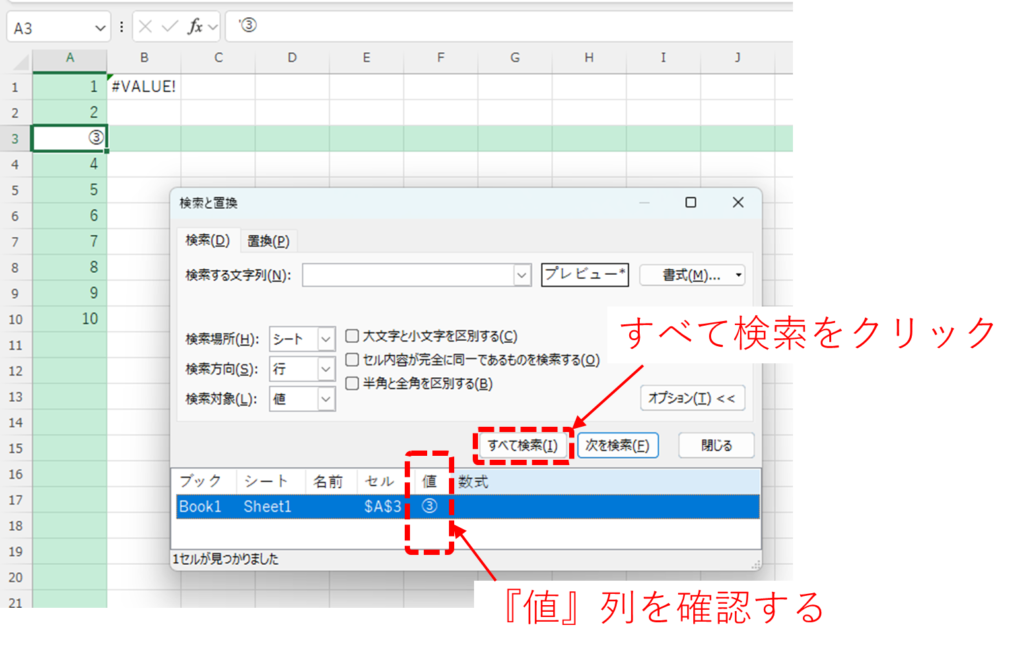Toggle セル内容が完全に同一であるものを検索する checkbox
Image resolution: width=1024 pixels, height=656 pixels.
(x=352, y=360)
